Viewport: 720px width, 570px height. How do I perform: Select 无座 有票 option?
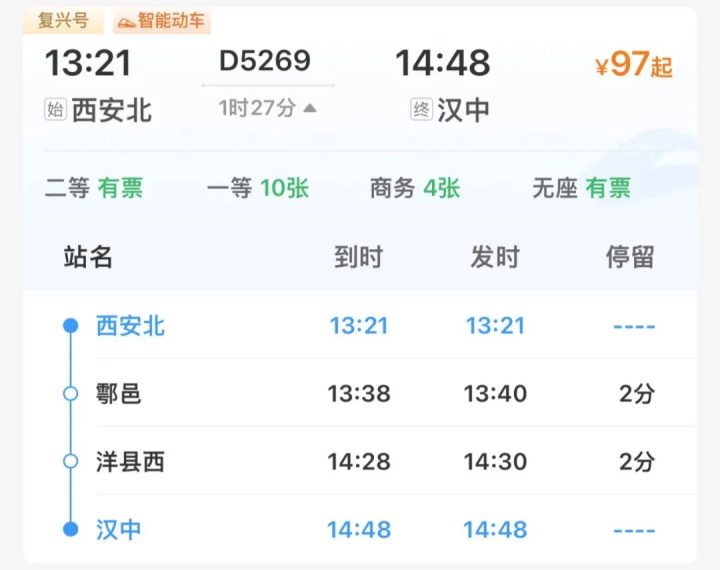pos(581,187)
